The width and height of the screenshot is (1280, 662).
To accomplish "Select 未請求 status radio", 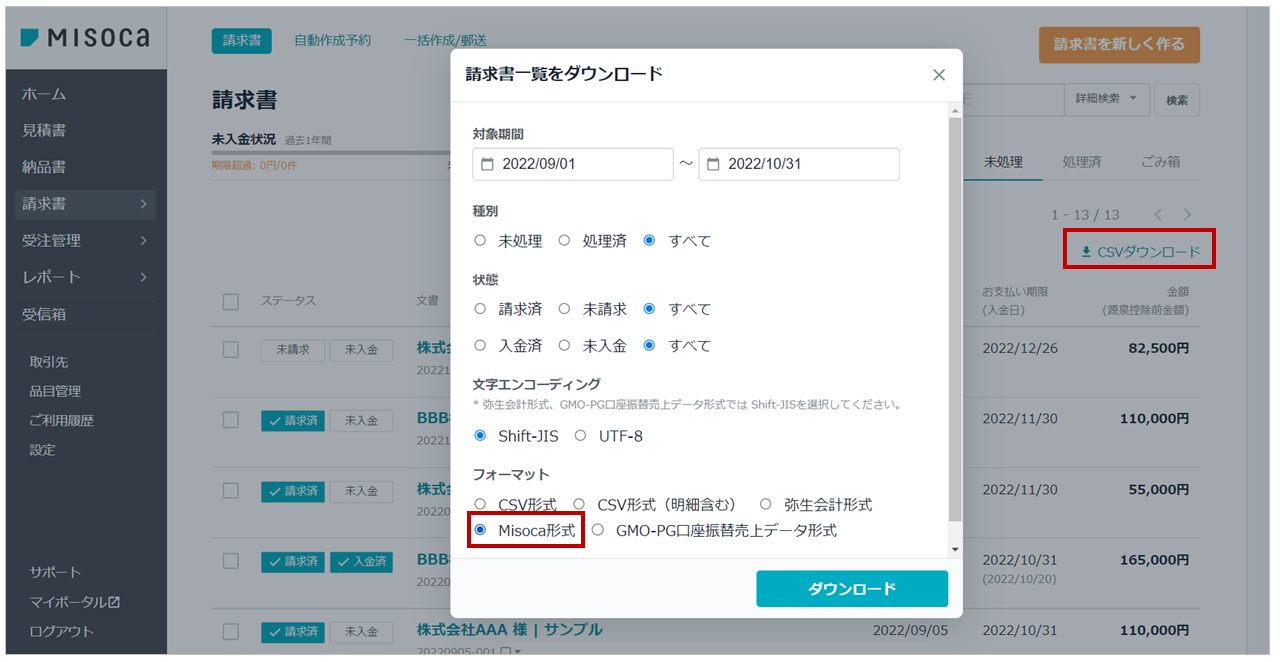I will (564, 309).
